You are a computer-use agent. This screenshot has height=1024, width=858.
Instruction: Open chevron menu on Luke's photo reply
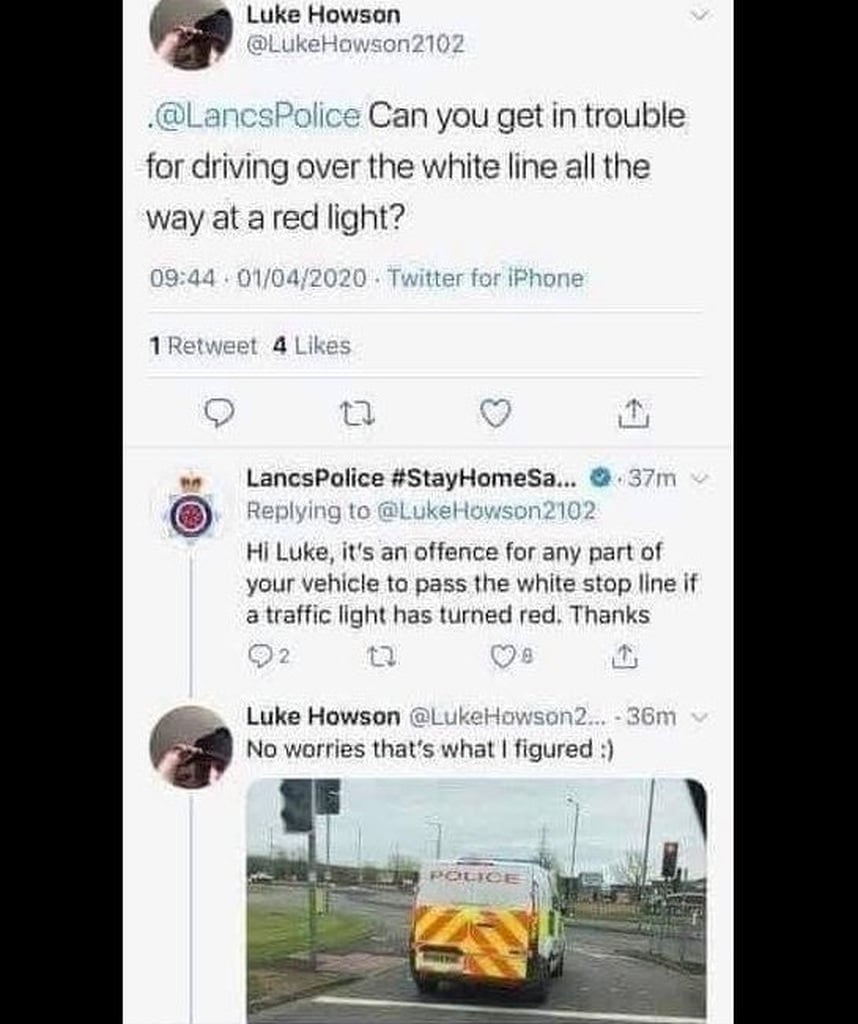(700, 718)
